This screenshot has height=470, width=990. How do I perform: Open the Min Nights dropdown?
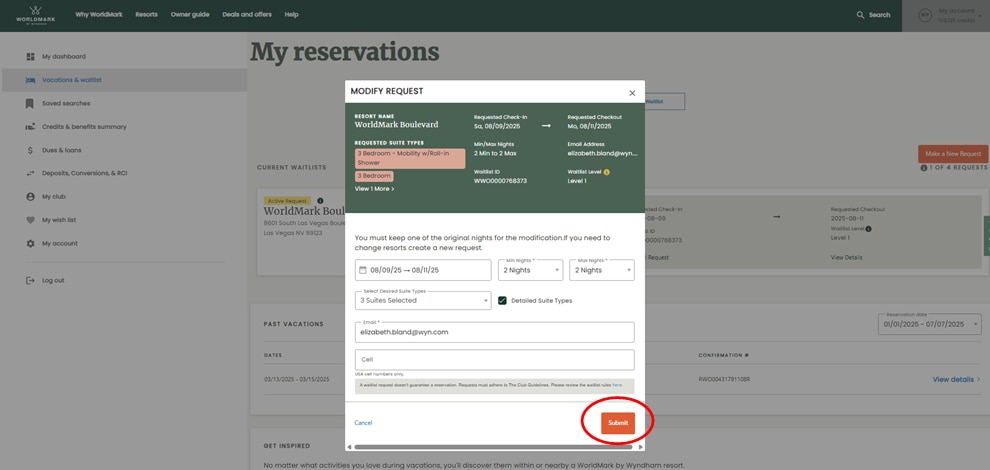tap(530, 270)
